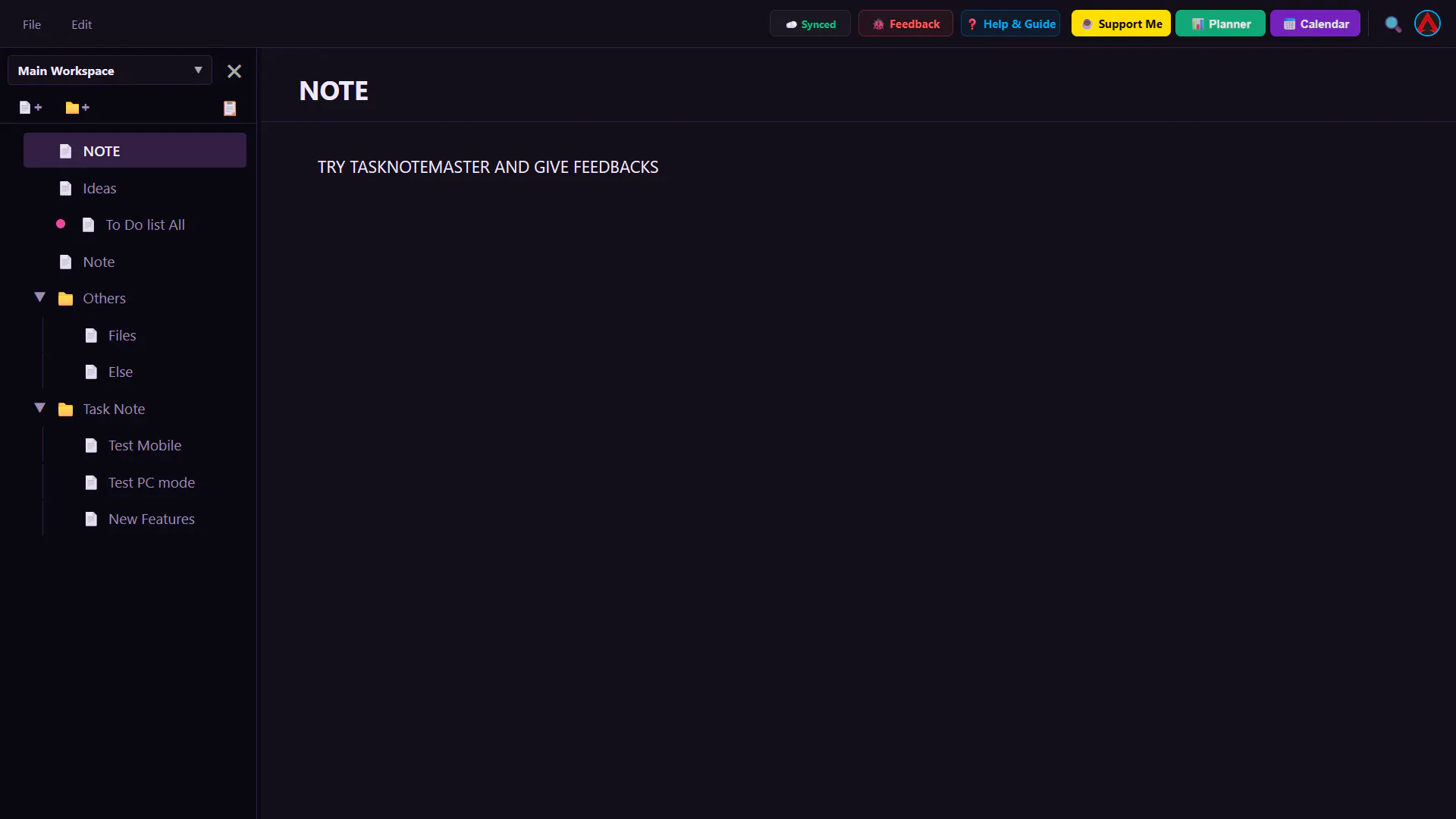Click the Task Note folder icon

click(x=66, y=409)
